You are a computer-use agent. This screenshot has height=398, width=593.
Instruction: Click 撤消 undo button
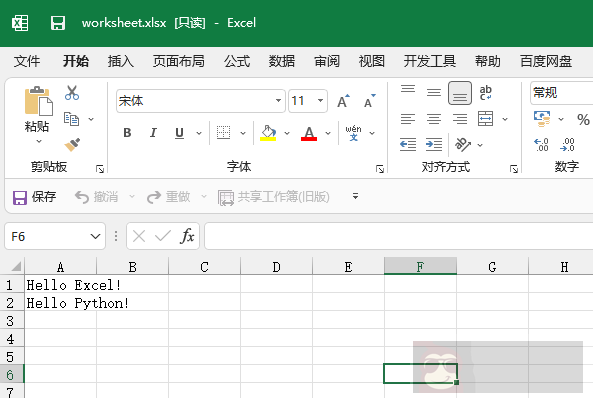coord(96,197)
